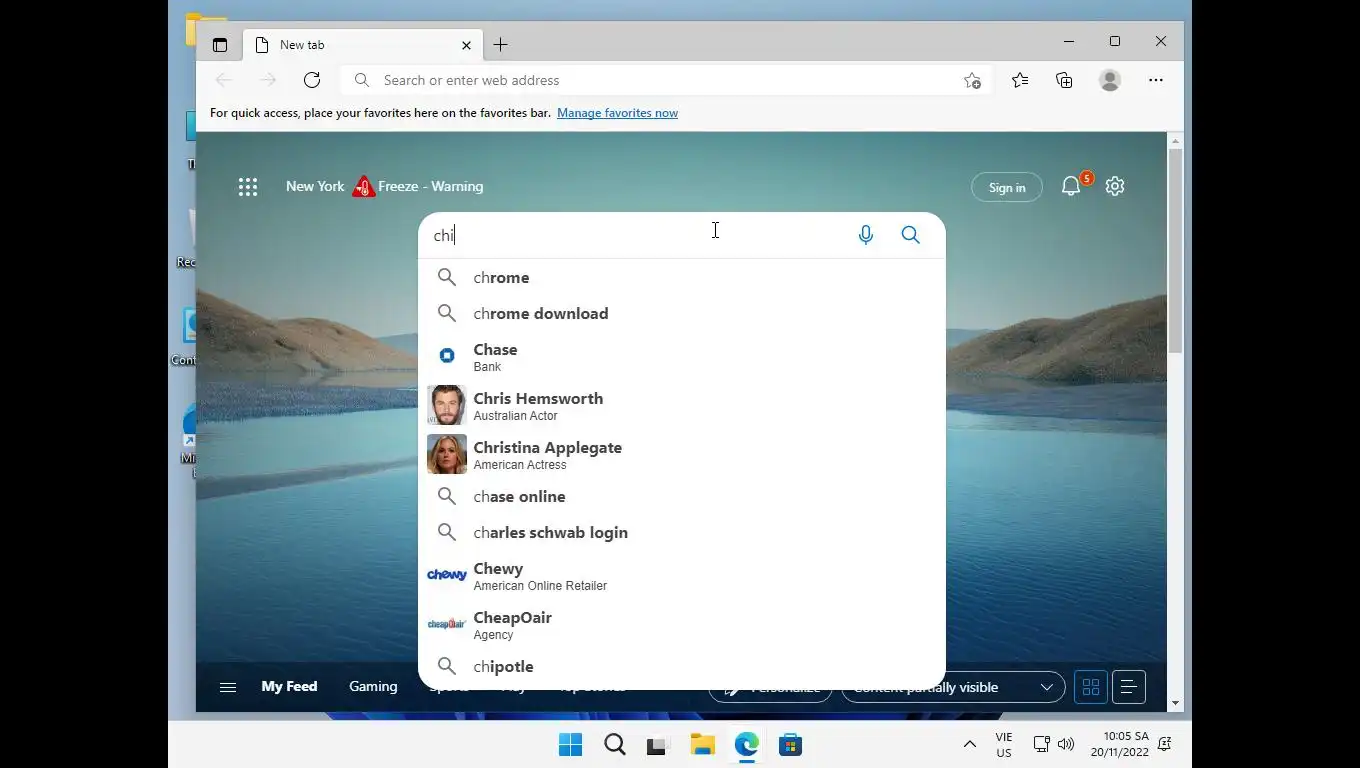Open clock showing 10:05 SA
This screenshot has width=1360, height=768.
coord(1120,745)
